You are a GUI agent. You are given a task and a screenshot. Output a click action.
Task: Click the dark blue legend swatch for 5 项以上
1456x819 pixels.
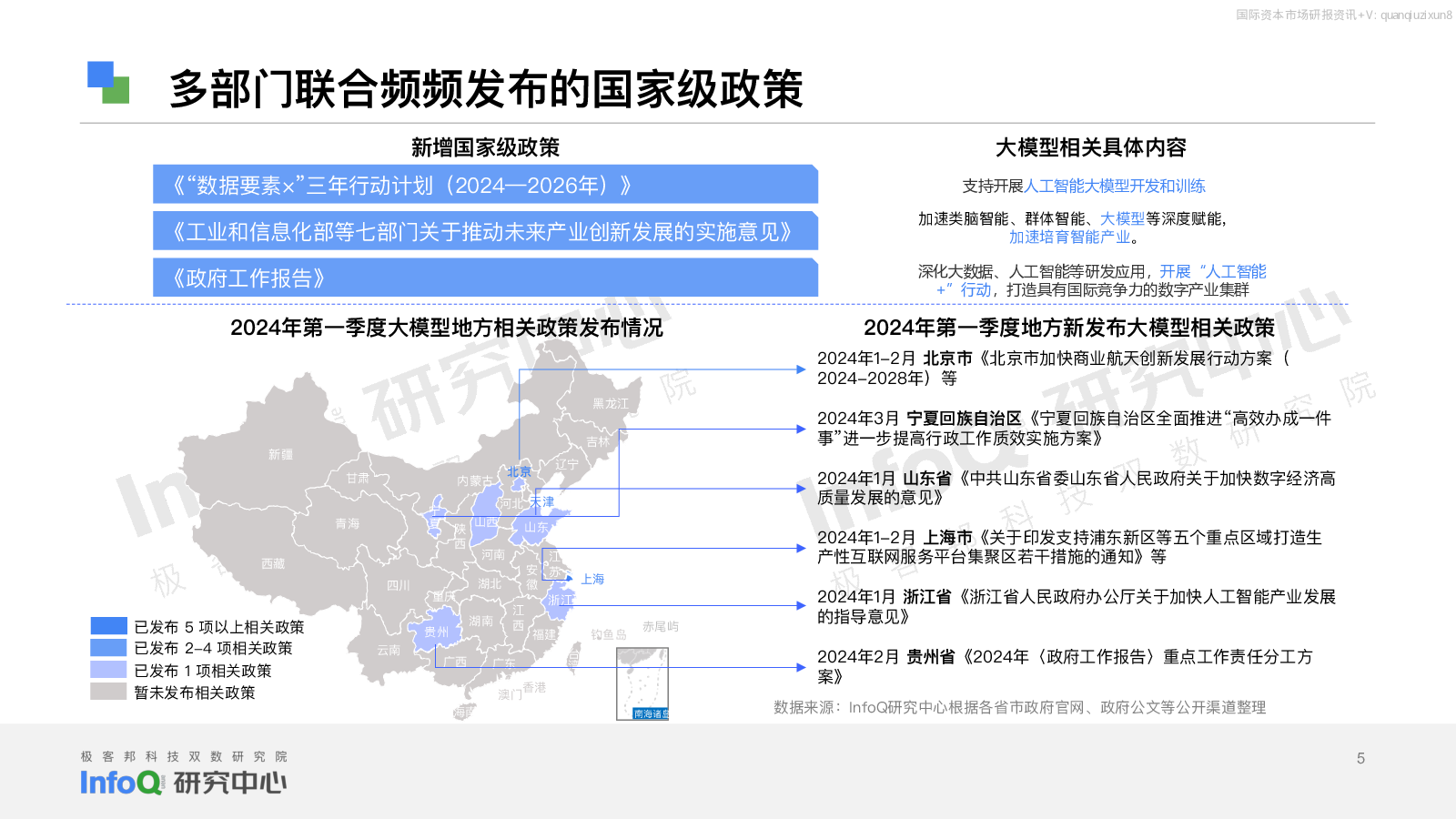coord(108,625)
